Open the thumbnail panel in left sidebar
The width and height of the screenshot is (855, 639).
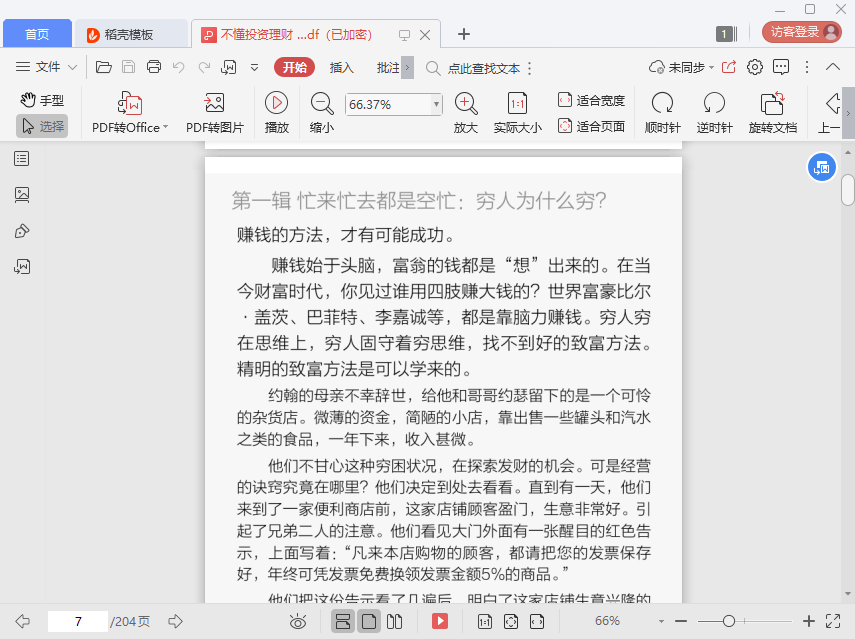coord(22,195)
